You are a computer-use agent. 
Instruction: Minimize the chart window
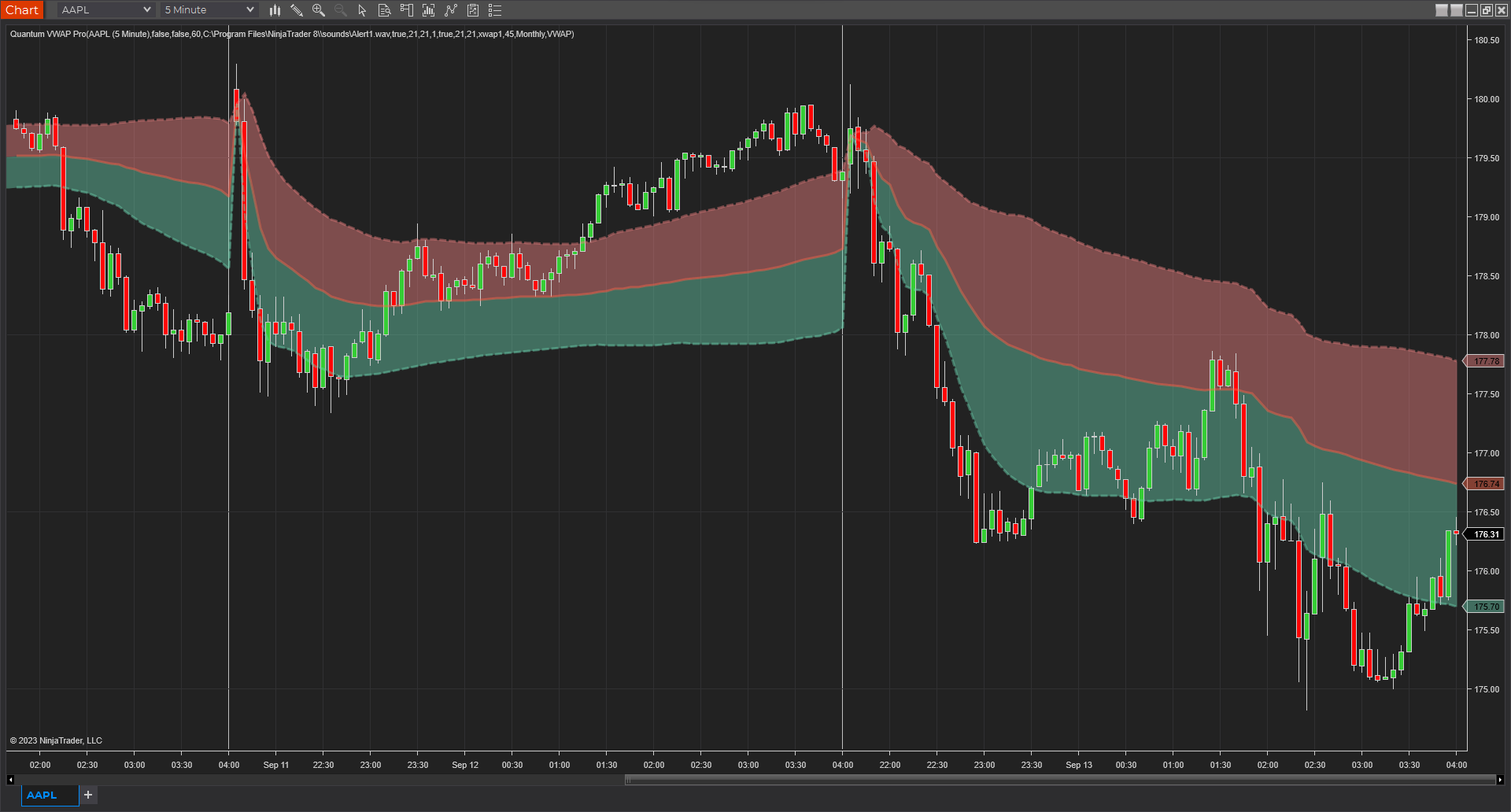pos(1472,10)
